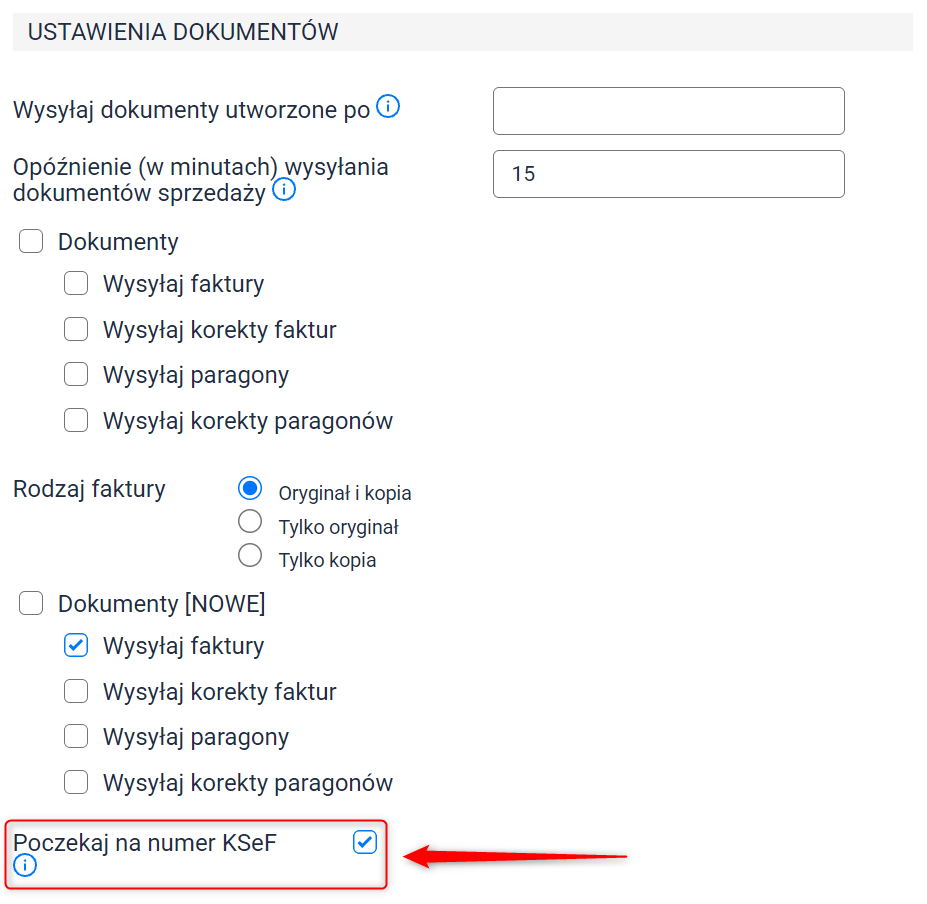
Task: Toggle the 'Dokumenty' parent checkbox
Action: click(x=31, y=241)
